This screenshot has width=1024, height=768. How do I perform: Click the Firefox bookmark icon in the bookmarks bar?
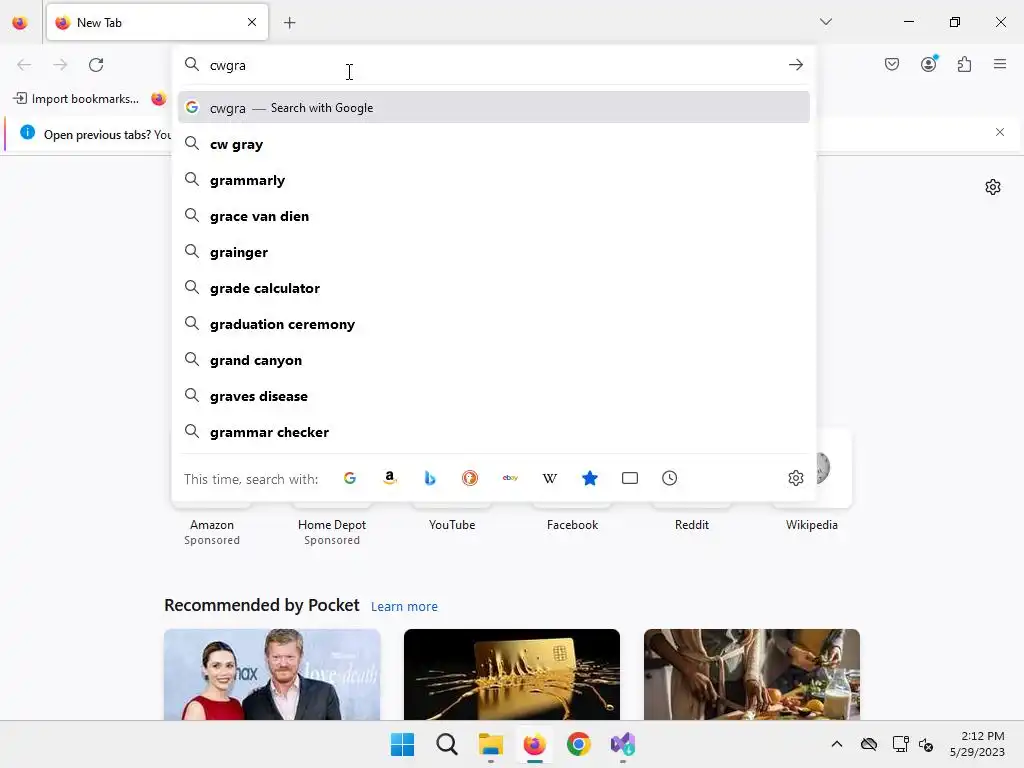(159, 99)
